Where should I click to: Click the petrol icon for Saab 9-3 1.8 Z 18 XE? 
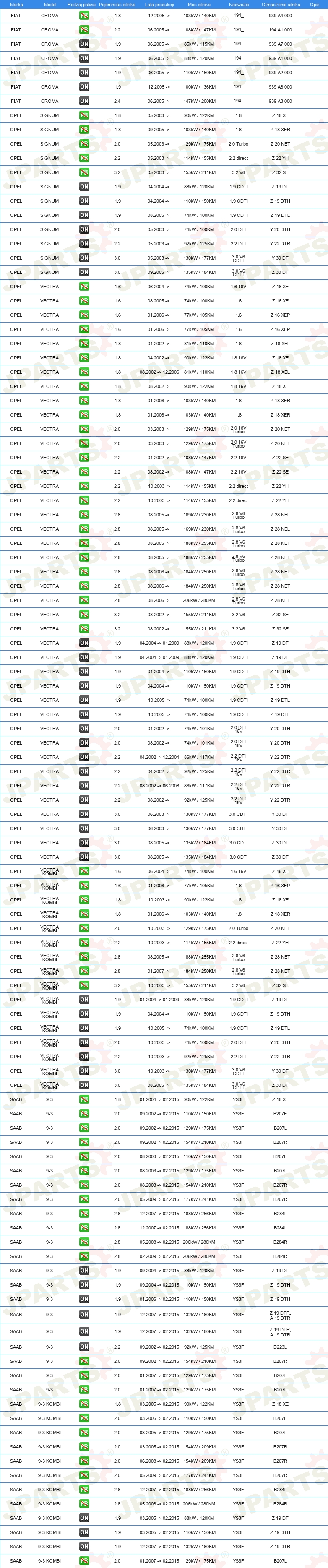tap(84, 1099)
